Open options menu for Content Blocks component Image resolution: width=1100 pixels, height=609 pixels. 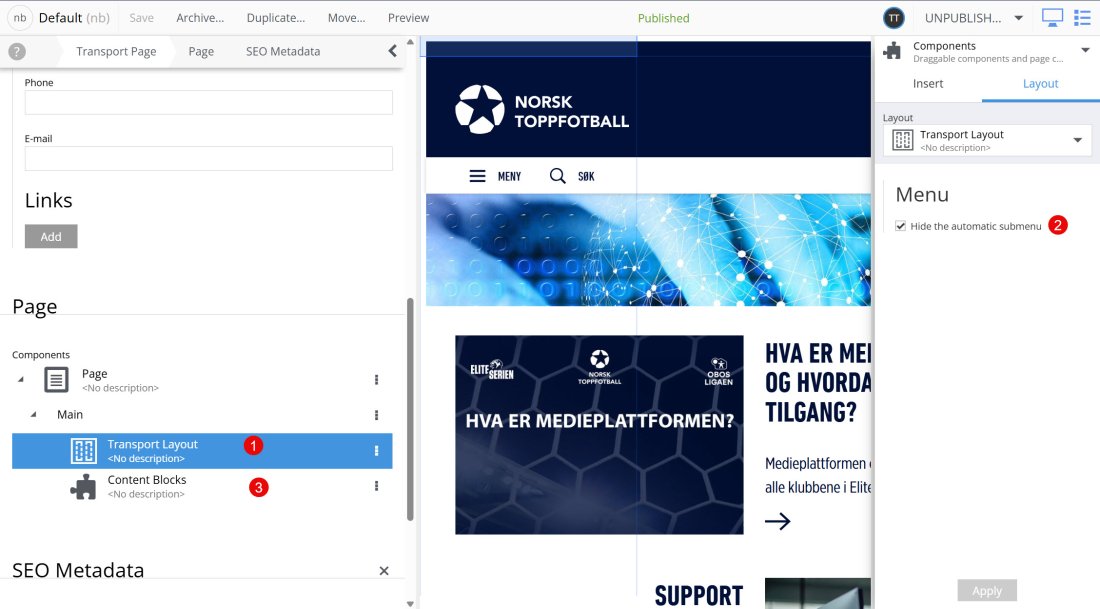coord(376,486)
